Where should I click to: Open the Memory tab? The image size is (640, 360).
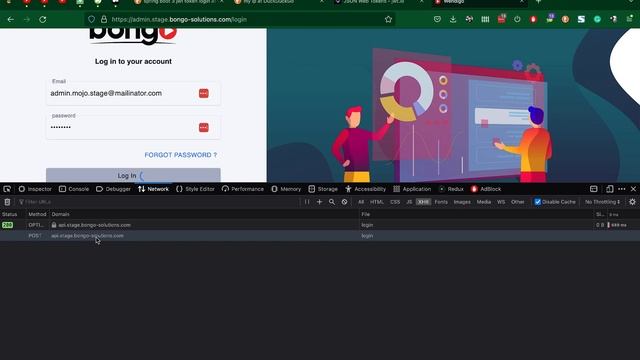point(286,189)
